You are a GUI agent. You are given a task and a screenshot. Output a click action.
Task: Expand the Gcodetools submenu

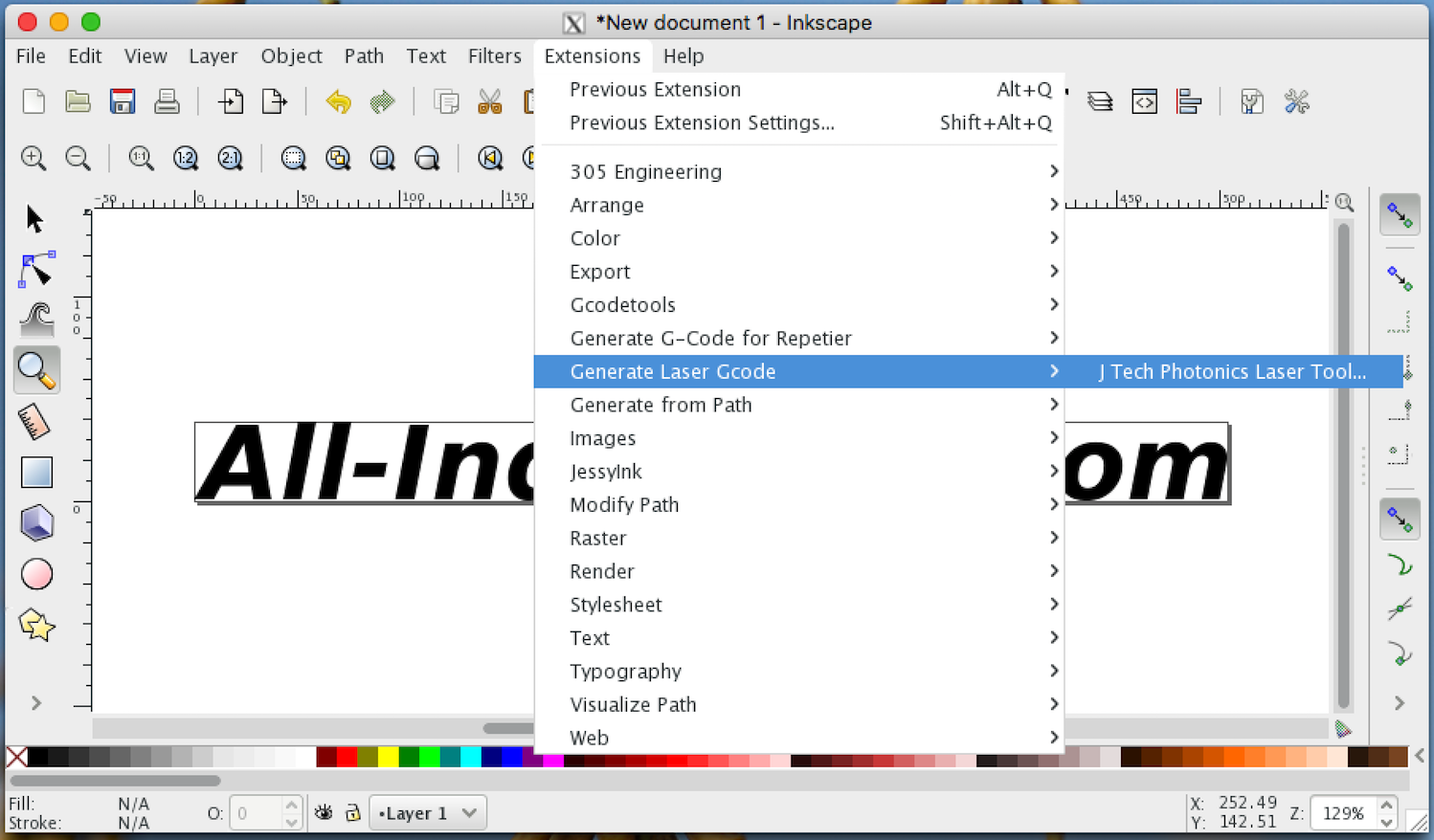tap(622, 305)
